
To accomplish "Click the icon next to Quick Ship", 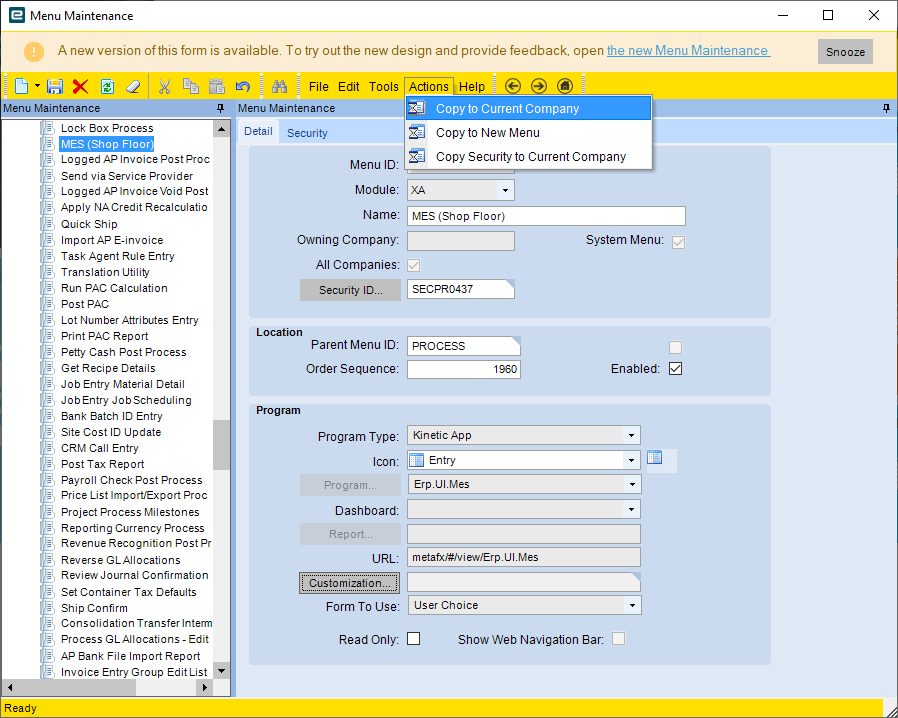I will point(48,224).
